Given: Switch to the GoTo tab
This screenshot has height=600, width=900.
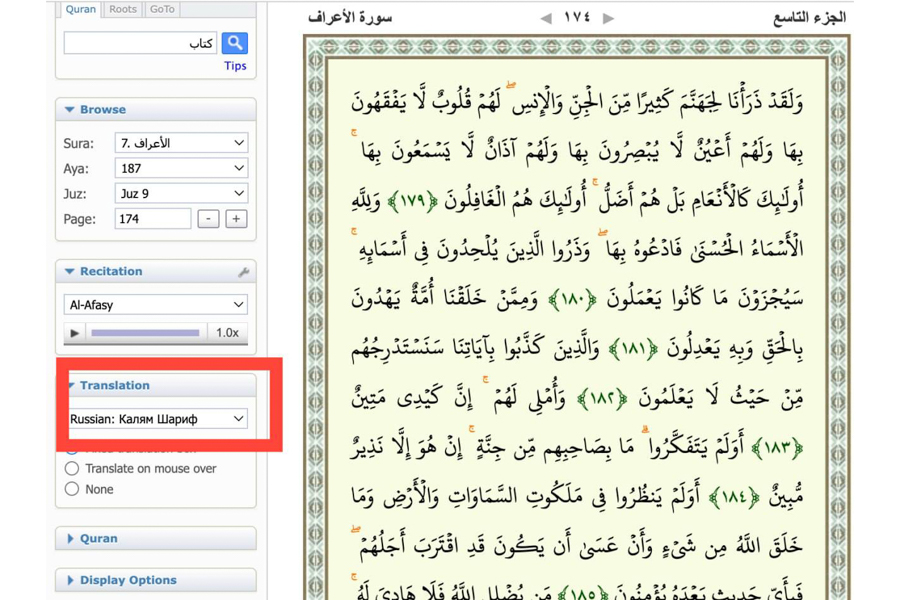Looking at the screenshot, I should tap(162, 9).
